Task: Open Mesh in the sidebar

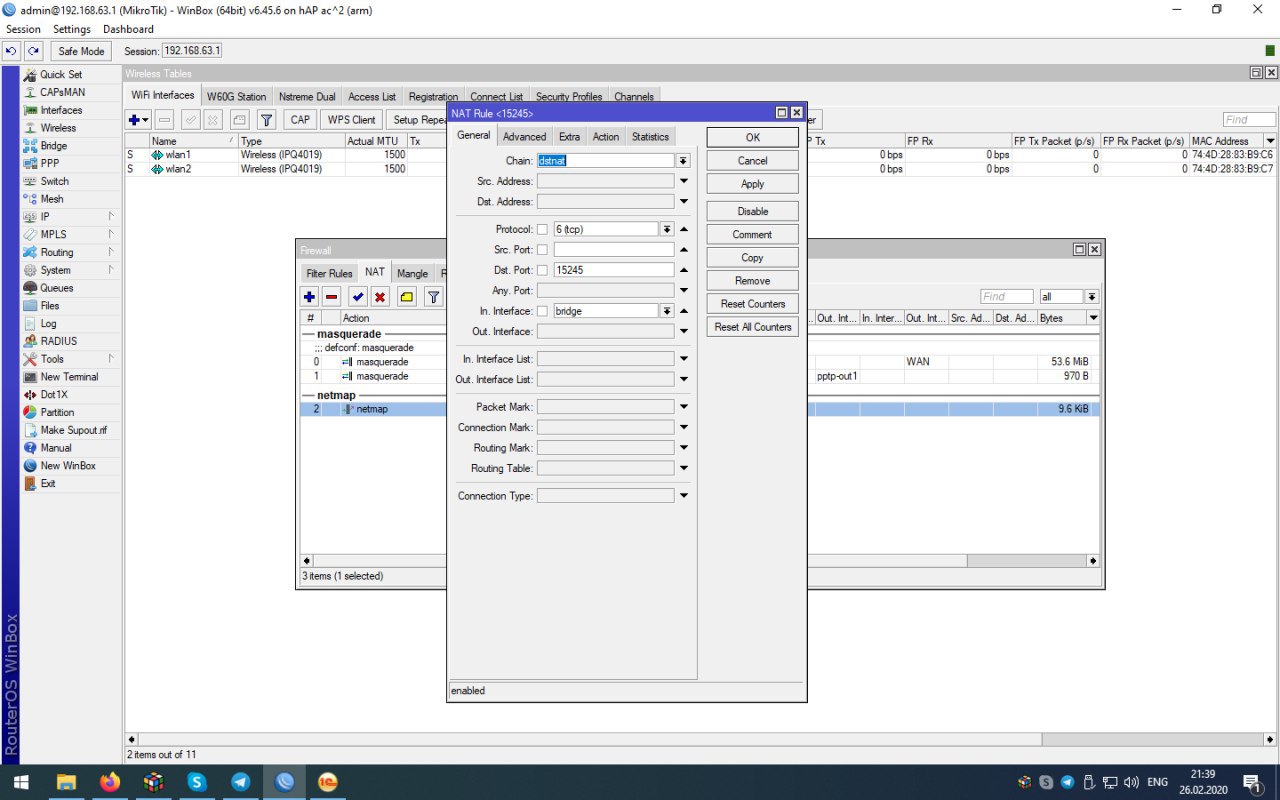Action: 52,199
